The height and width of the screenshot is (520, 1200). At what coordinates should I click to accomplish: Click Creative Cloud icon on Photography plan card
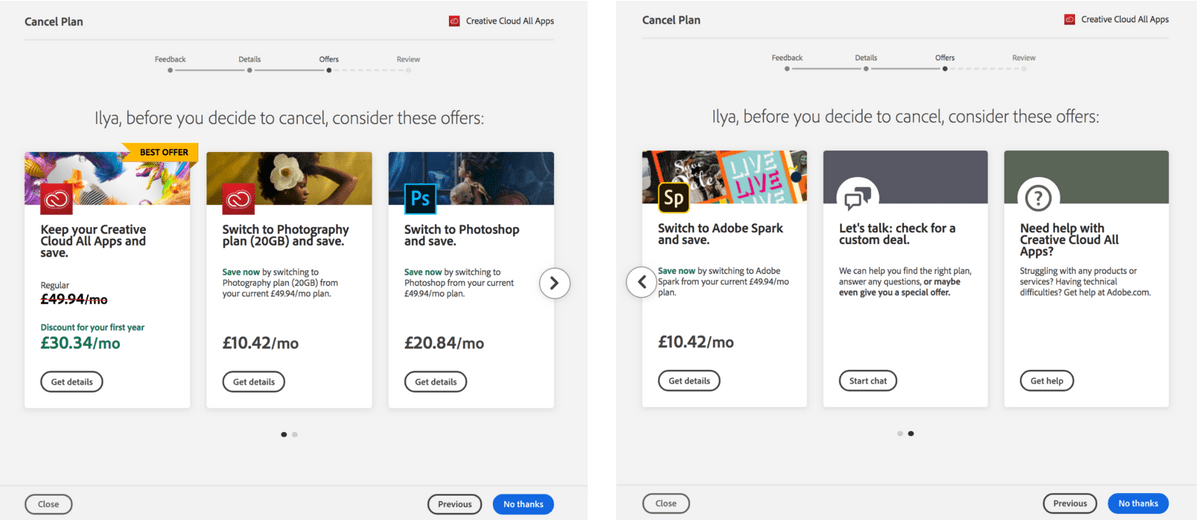[x=239, y=198]
